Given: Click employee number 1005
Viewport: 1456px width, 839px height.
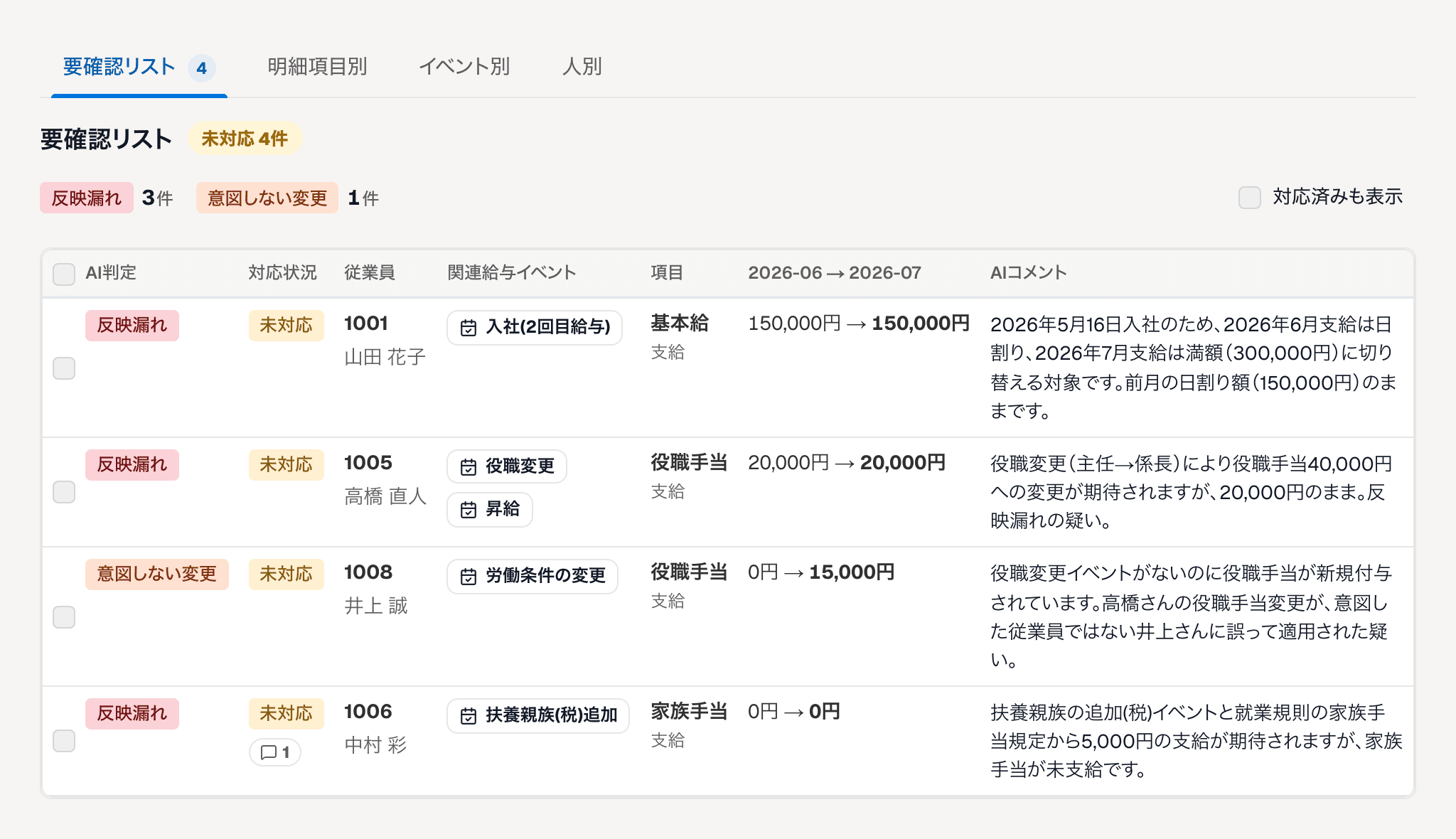Looking at the screenshot, I should pos(368,463).
